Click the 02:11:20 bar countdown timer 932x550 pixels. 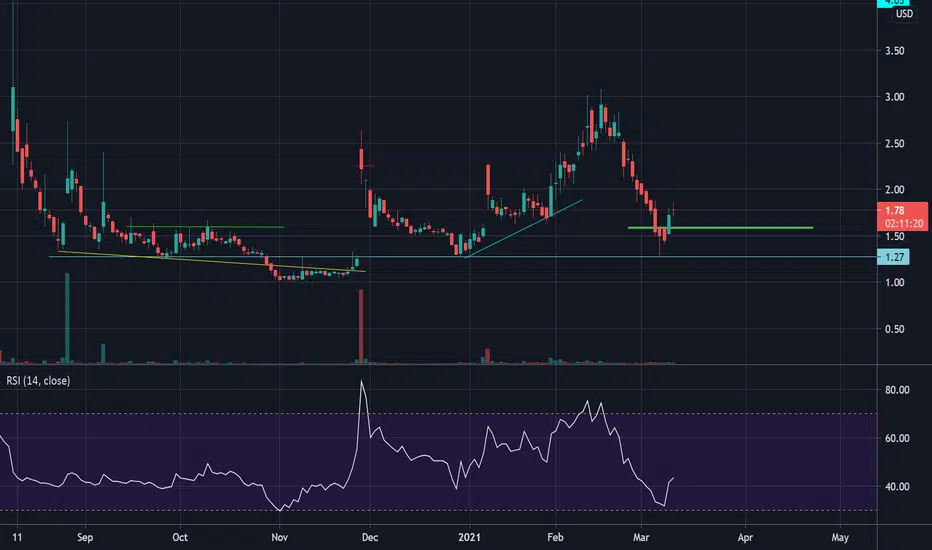tap(903, 224)
